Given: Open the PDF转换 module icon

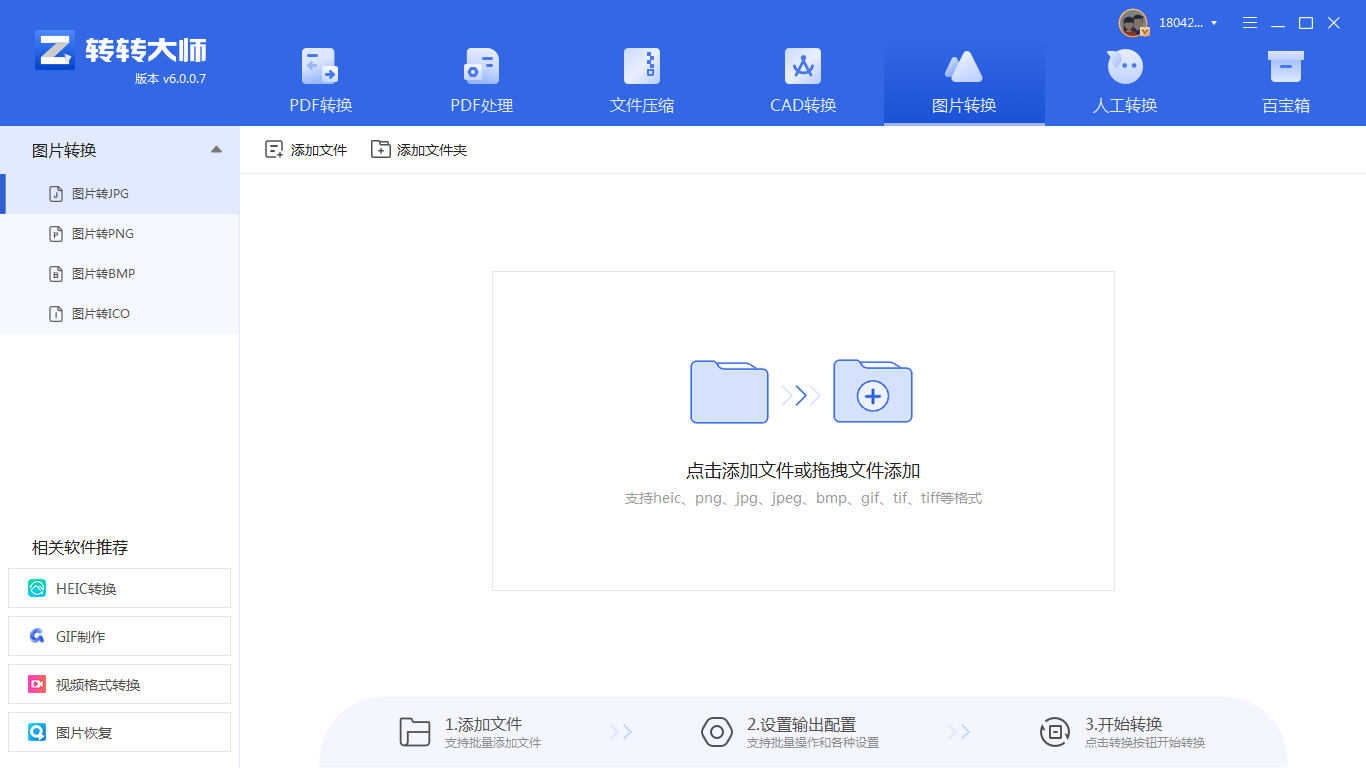Looking at the screenshot, I should point(320,67).
